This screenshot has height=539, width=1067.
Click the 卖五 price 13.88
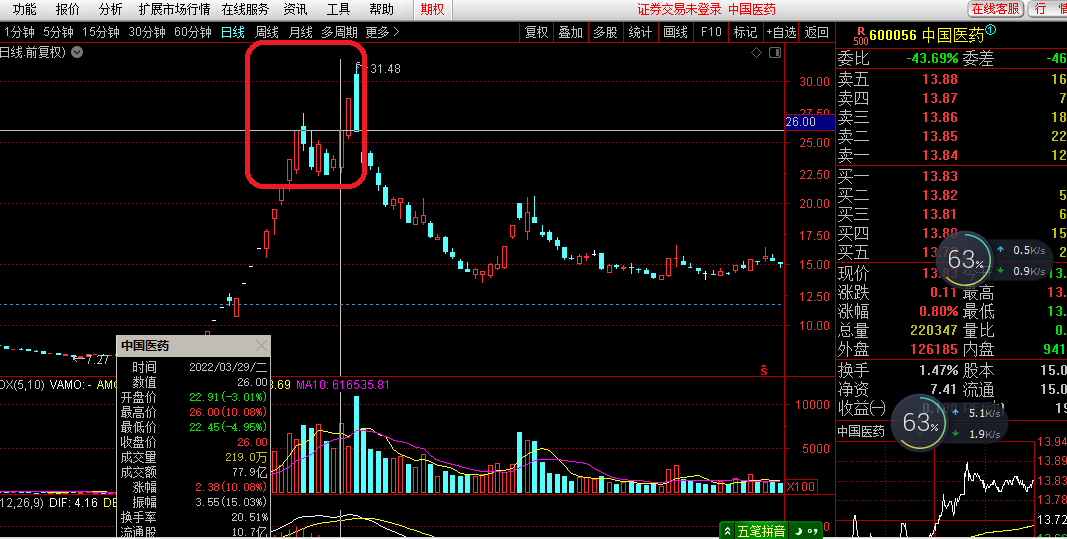pyautogui.click(x=940, y=79)
